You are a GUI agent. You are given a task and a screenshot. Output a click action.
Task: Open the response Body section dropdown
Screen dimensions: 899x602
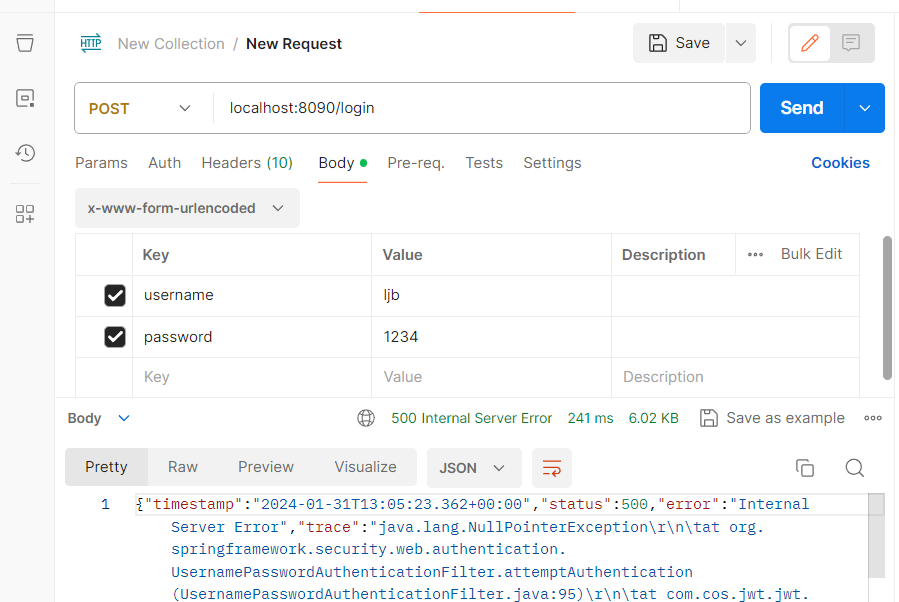tap(99, 418)
